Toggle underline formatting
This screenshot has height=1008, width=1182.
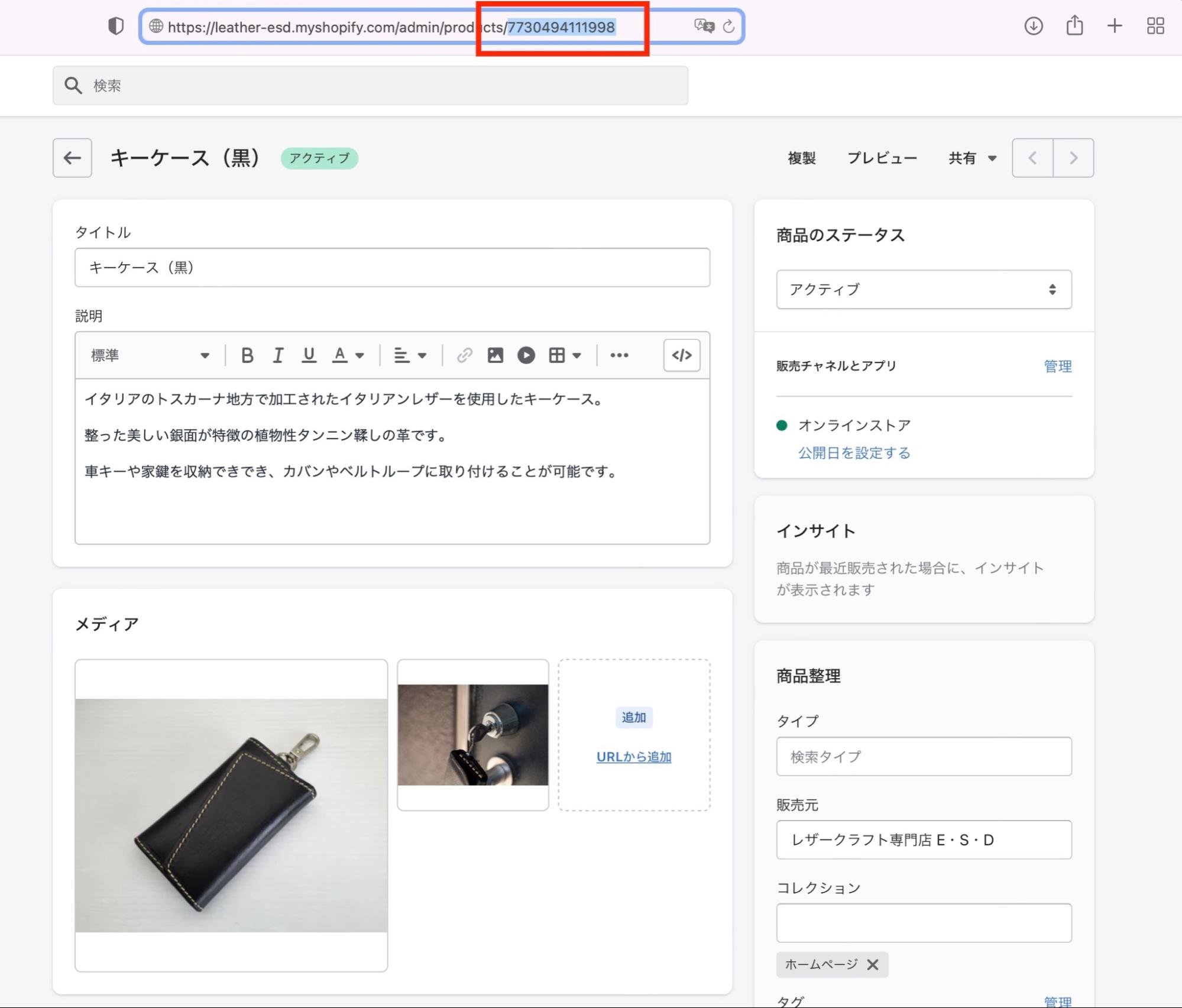309,355
